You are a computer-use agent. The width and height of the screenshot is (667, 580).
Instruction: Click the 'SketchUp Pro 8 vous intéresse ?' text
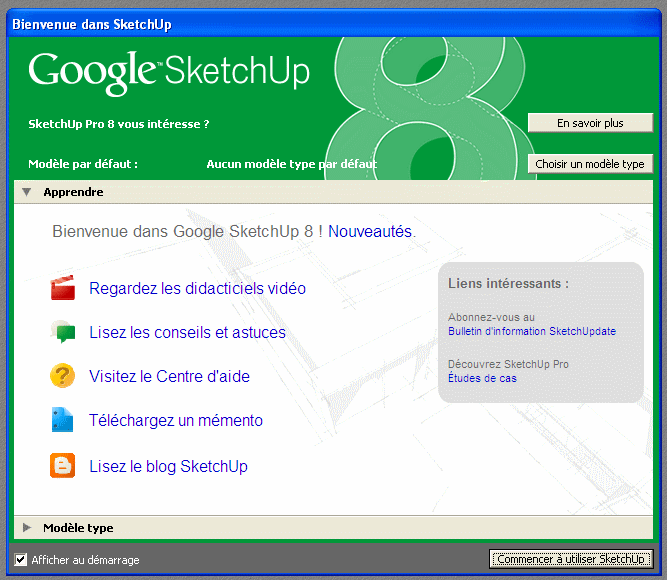click(x=119, y=124)
